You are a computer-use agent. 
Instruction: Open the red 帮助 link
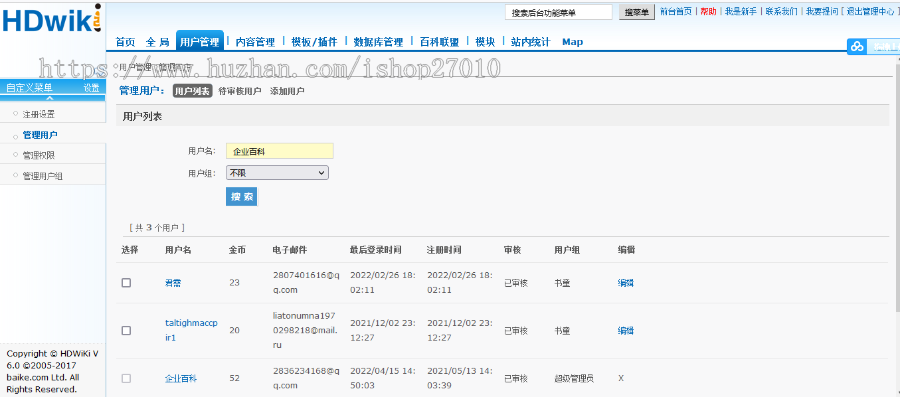tap(708, 11)
